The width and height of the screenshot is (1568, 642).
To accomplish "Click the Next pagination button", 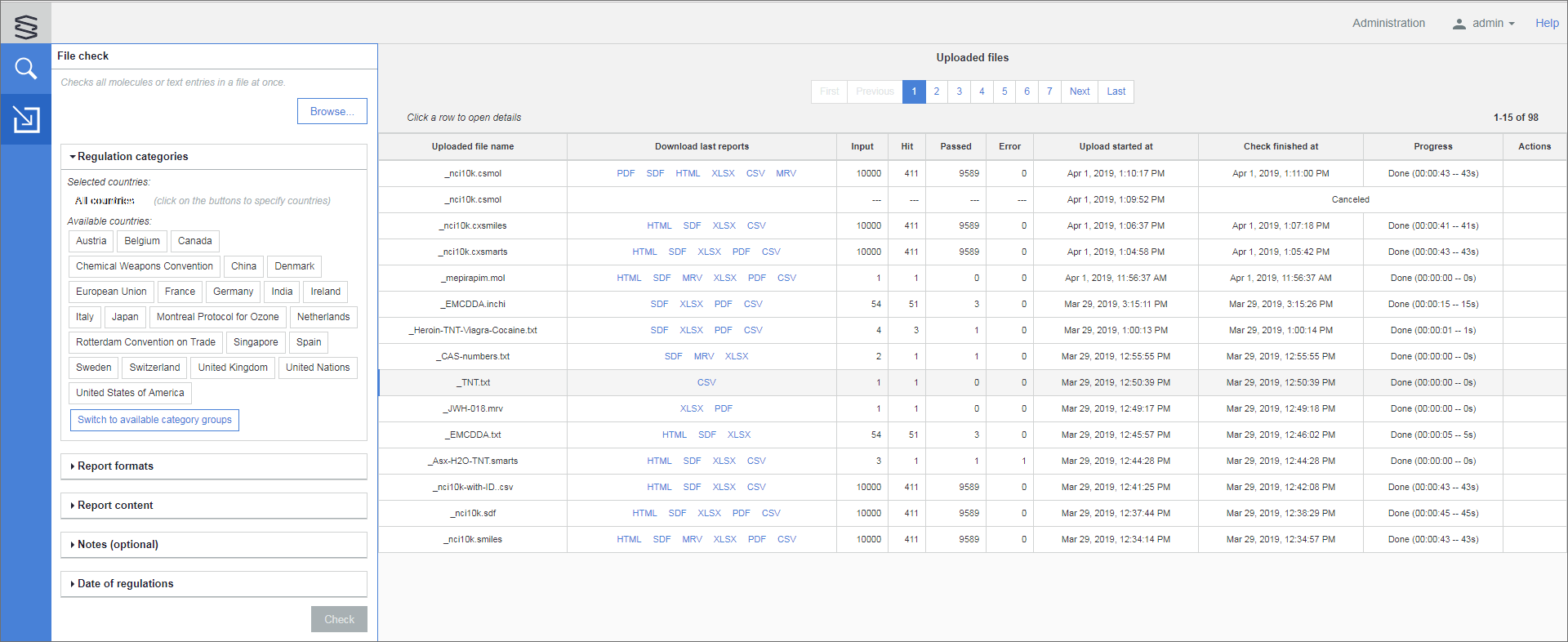I will click(x=1079, y=91).
